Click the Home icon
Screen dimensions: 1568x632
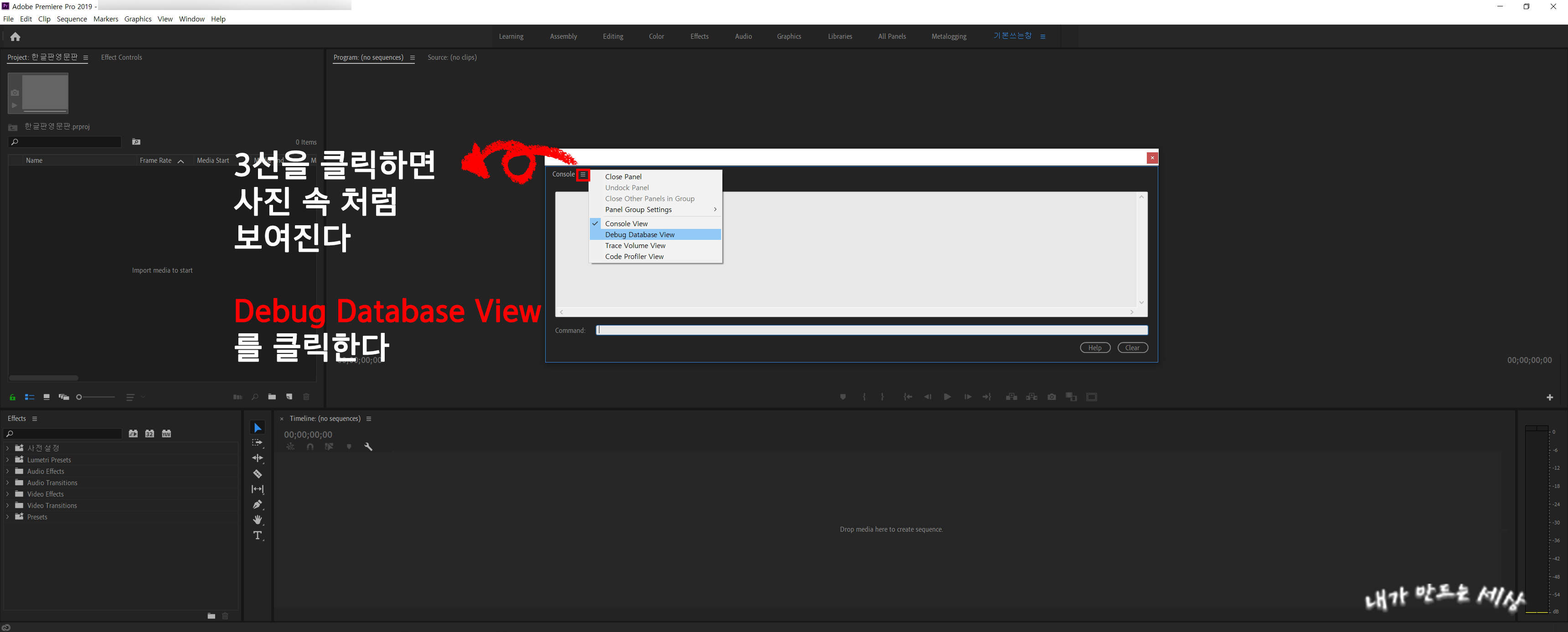click(x=15, y=36)
